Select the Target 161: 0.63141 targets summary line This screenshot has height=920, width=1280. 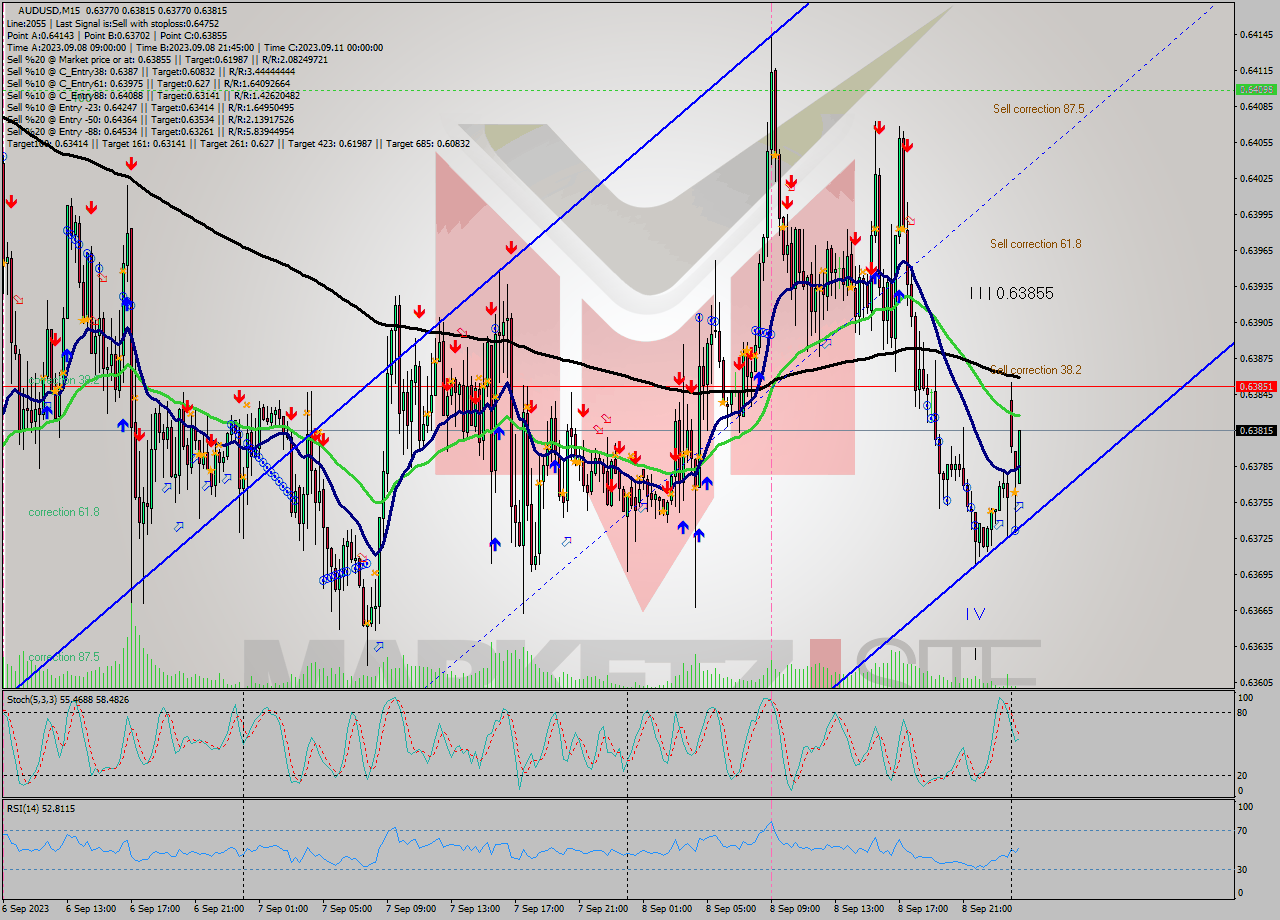(x=238, y=143)
